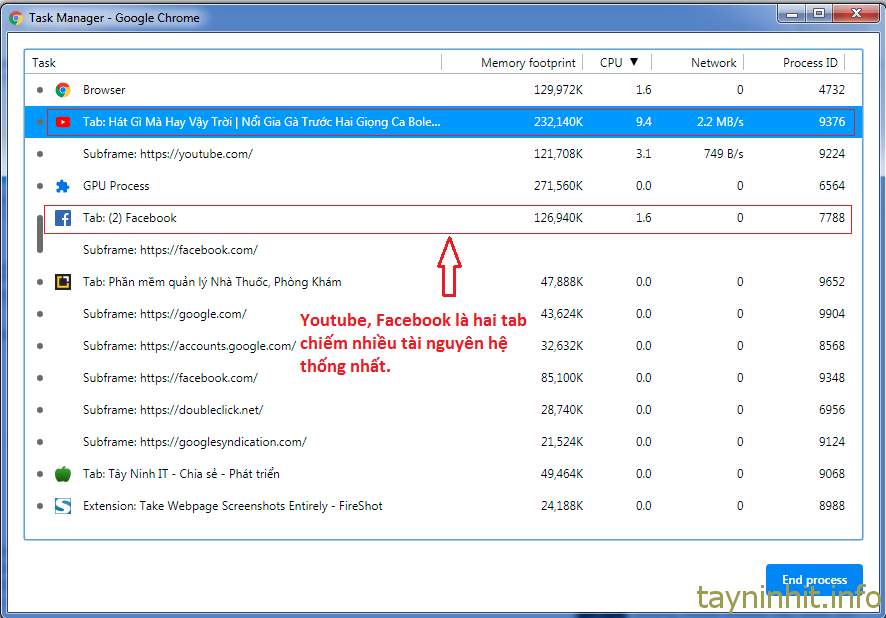886x618 pixels.
Task: Click the GPU Process puzzle piece icon
Action: [63, 186]
